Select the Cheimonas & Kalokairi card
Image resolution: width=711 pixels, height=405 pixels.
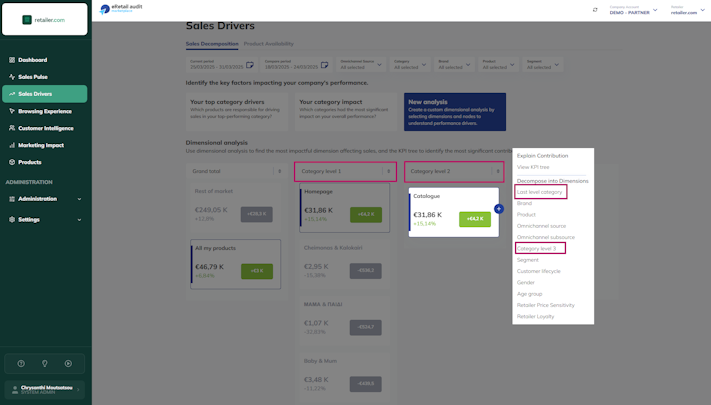point(345,262)
